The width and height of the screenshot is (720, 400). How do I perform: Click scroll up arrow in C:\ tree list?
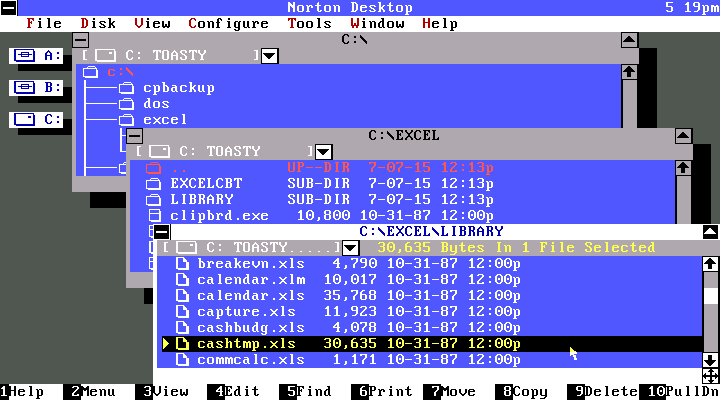(629, 72)
